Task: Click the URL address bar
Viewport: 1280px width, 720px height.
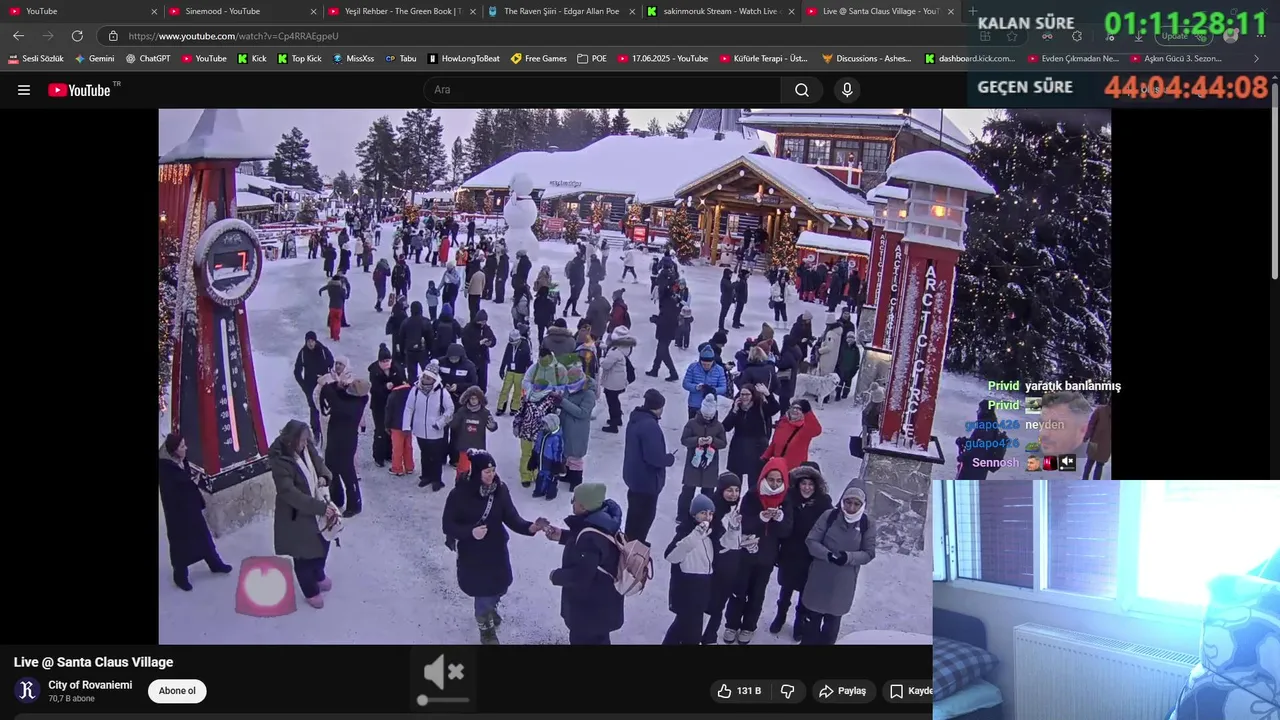Action: point(540,36)
